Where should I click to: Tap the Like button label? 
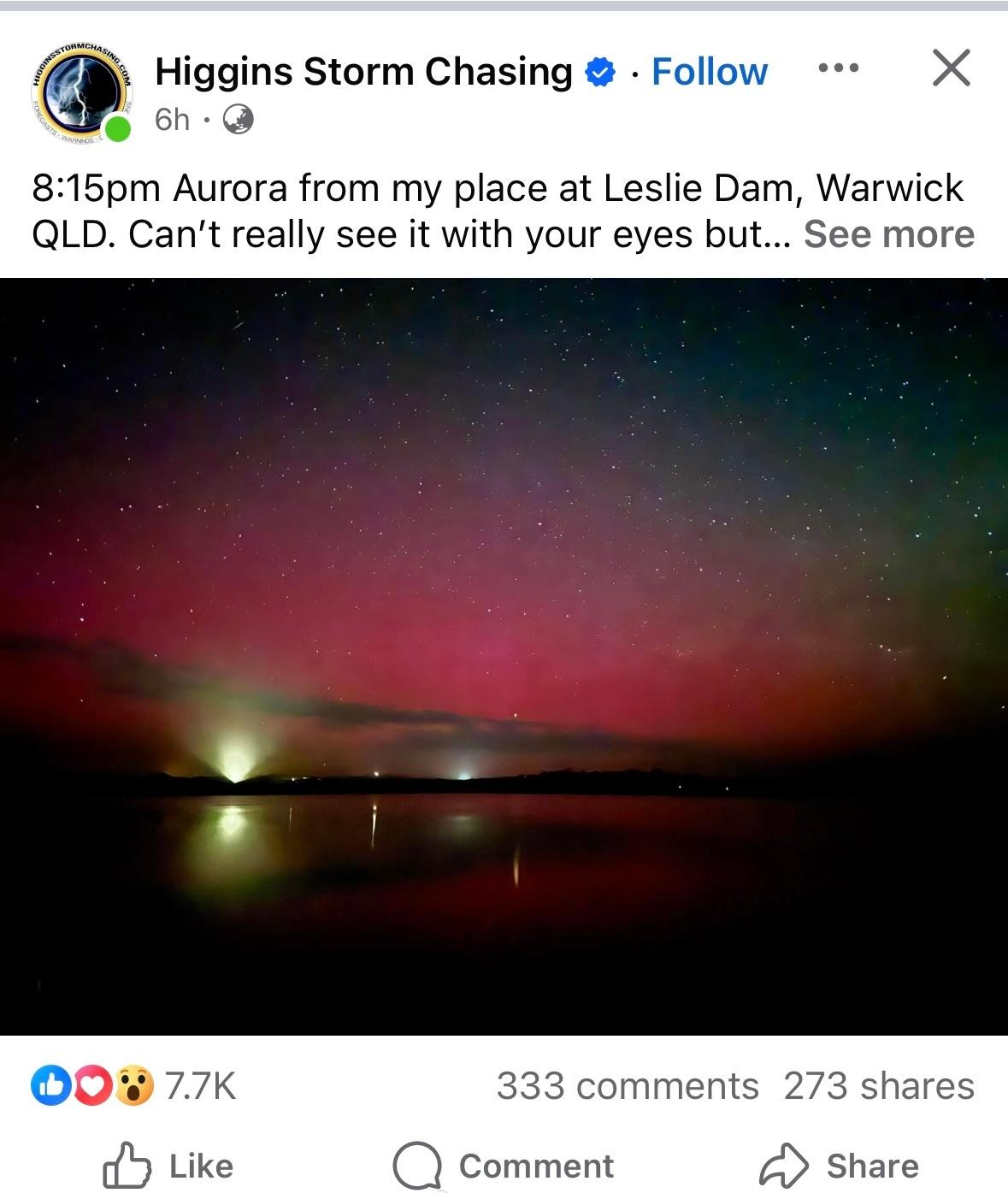point(201,1166)
